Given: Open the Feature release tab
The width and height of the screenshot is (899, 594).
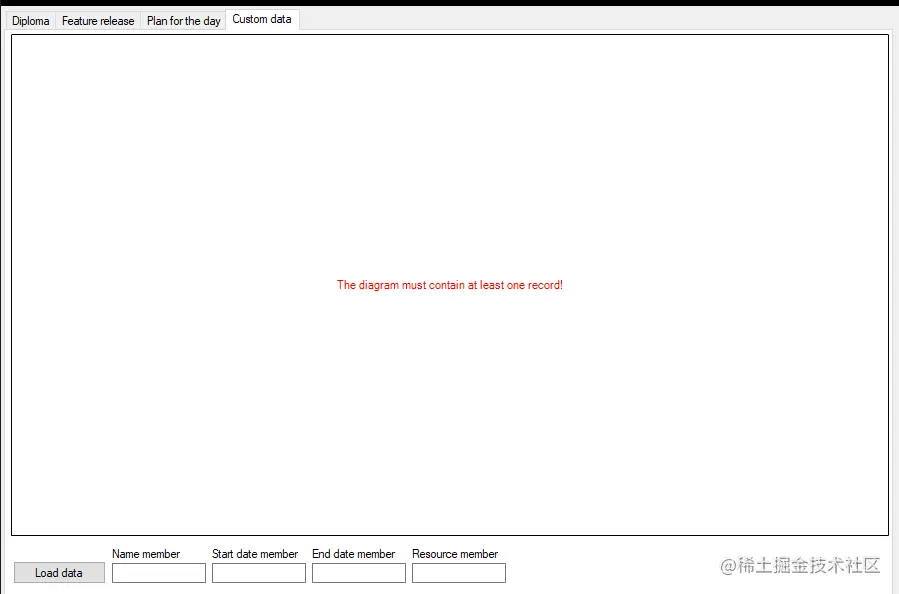Looking at the screenshot, I should (98, 21).
